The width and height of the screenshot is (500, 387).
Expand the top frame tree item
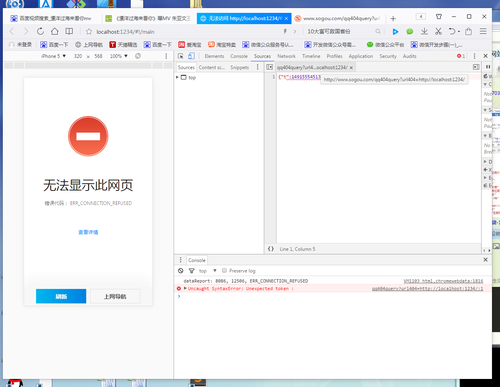pyautogui.click(x=177, y=77)
